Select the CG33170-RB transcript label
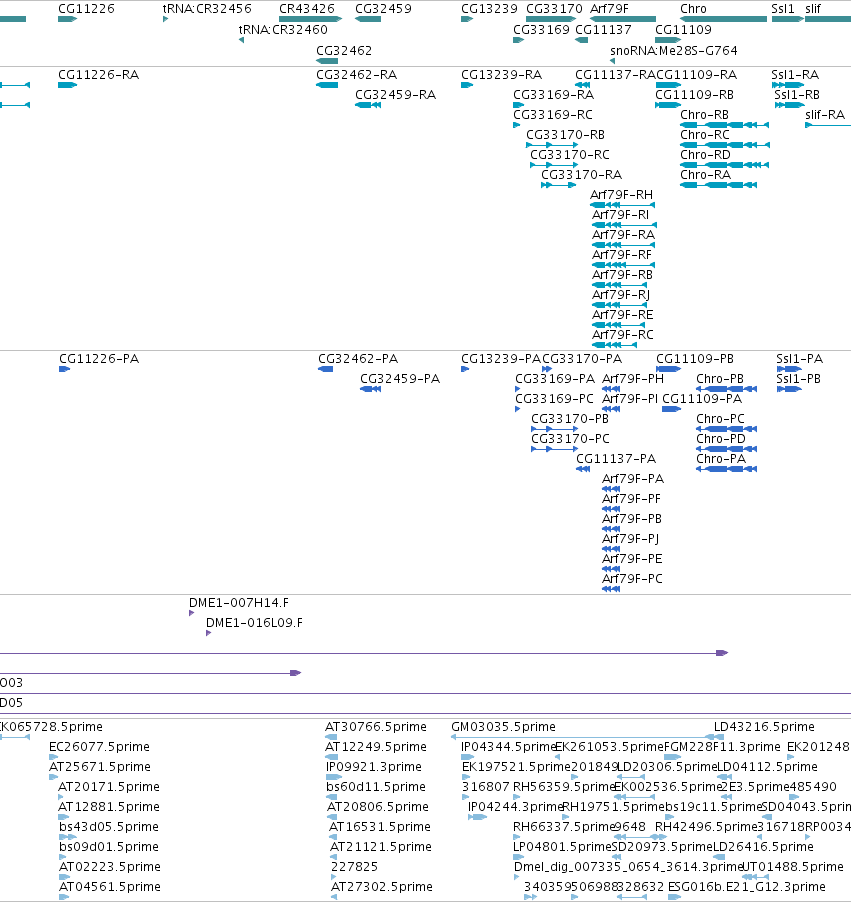This screenshot has width=851, height=902. 566,135
